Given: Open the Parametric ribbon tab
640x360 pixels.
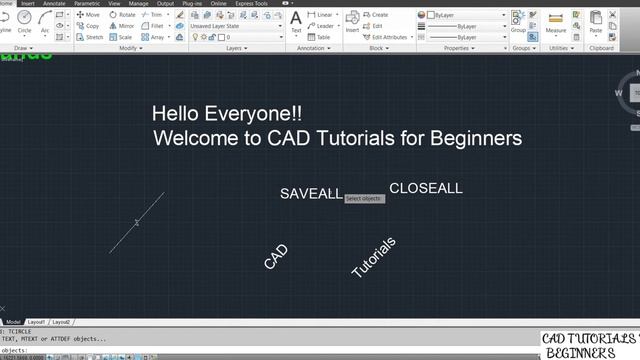Looking at the screenshot, I should pos(87,3).
